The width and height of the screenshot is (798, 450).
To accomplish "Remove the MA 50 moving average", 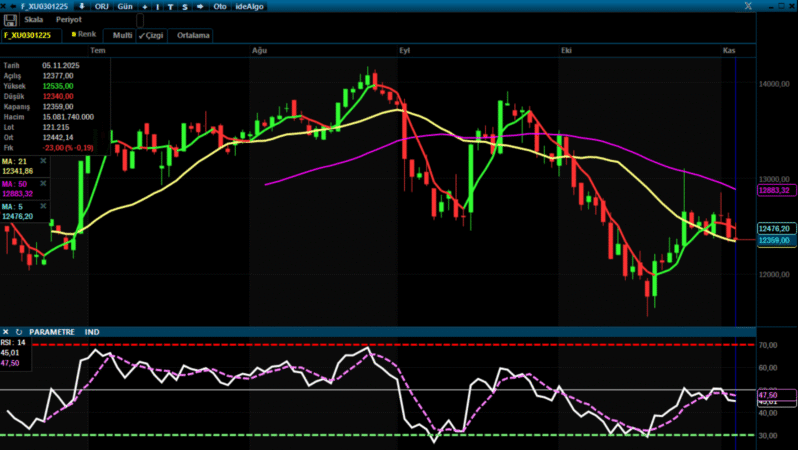I will [x=43, y=184].
